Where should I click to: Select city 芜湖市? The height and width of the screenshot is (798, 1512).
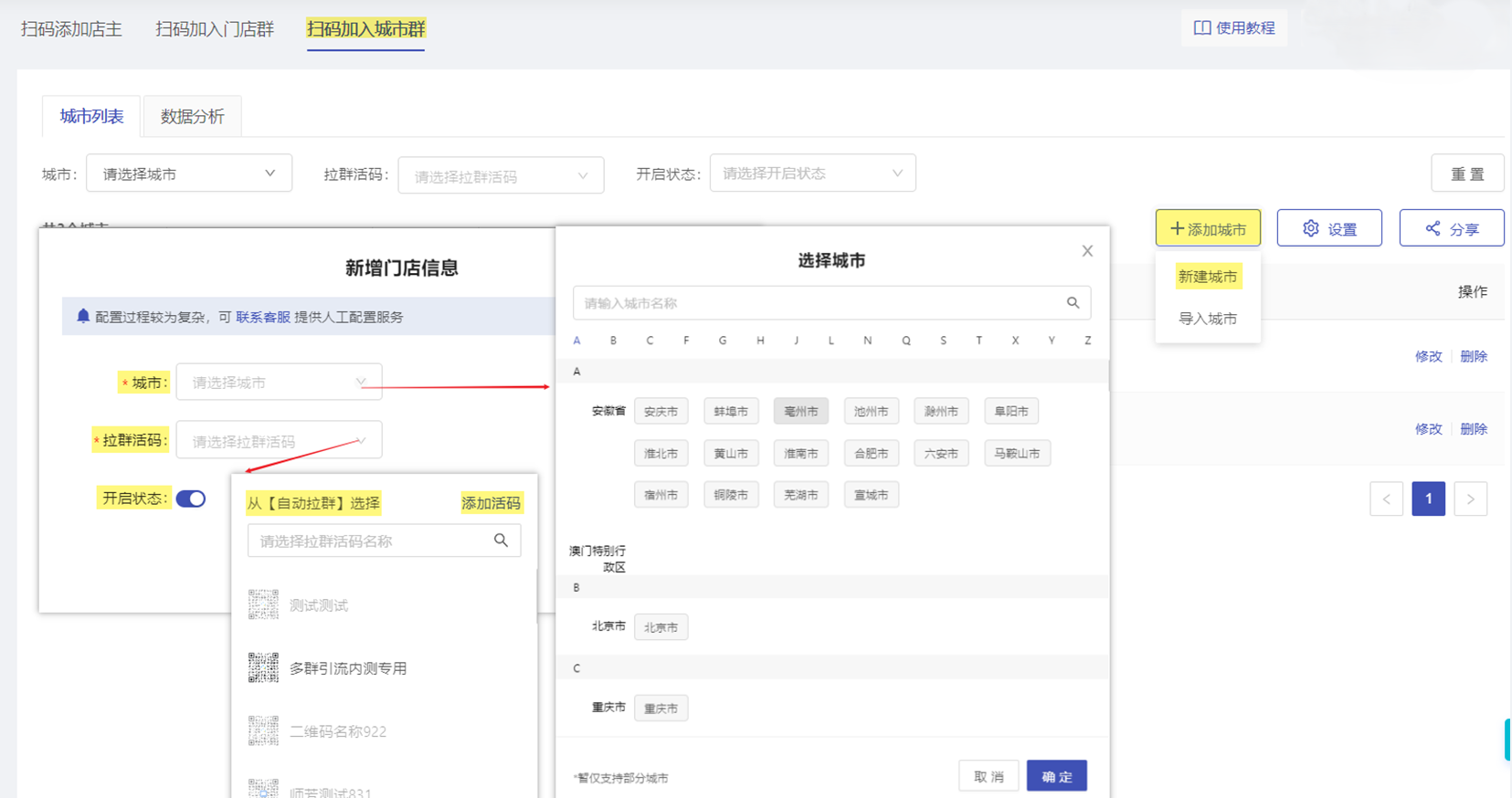click(801, 495)
